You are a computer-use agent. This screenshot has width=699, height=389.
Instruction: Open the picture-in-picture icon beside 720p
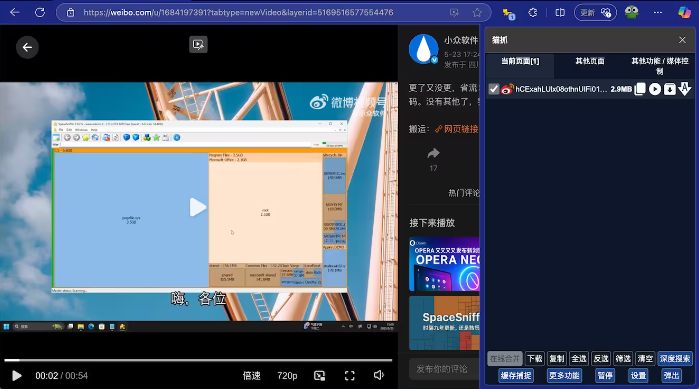[x=320, y=376]
